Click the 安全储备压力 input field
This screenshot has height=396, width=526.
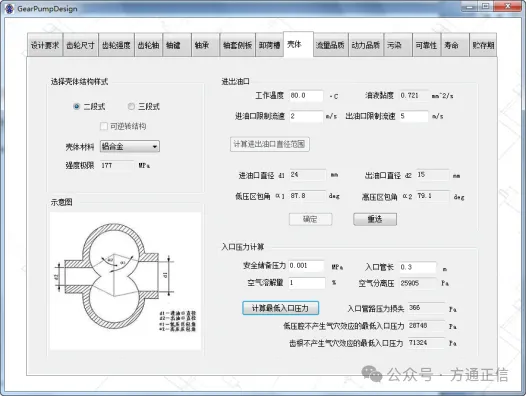click(x=306, y=266)
